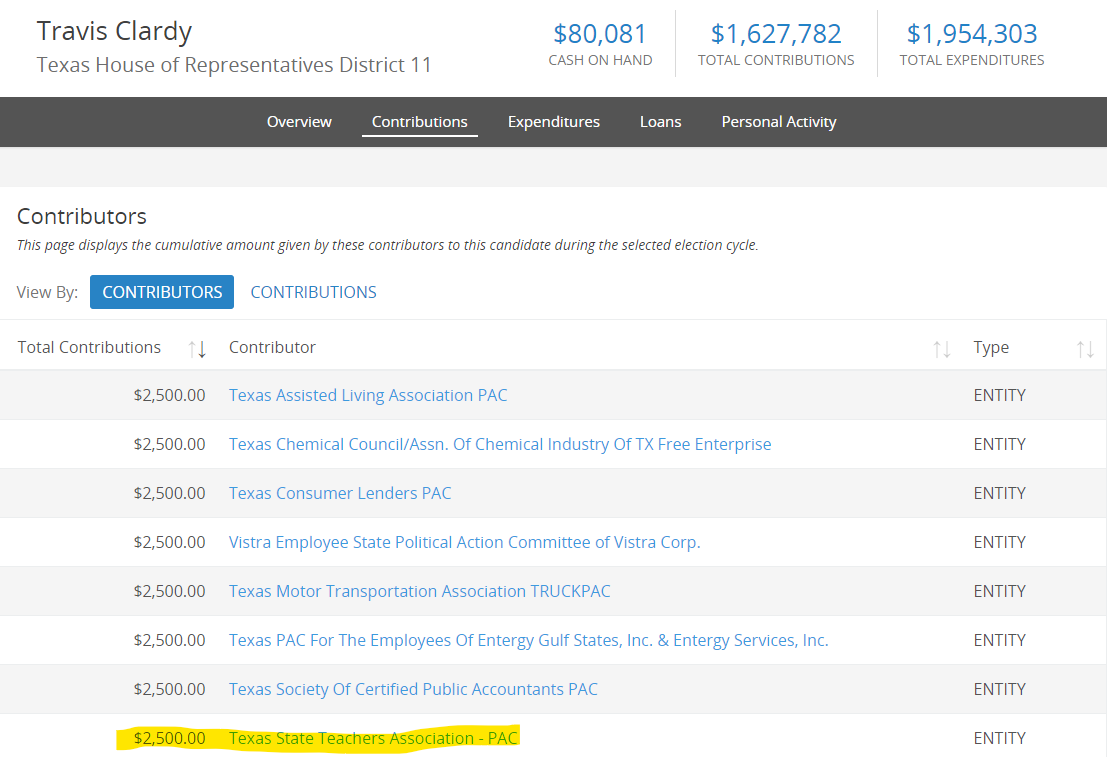
Task: Click the Contributors section heading
Action: 82,216
